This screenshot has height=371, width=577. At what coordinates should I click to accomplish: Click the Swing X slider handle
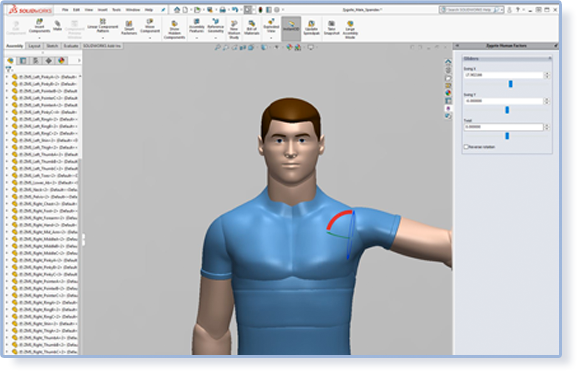coord(510,84)
